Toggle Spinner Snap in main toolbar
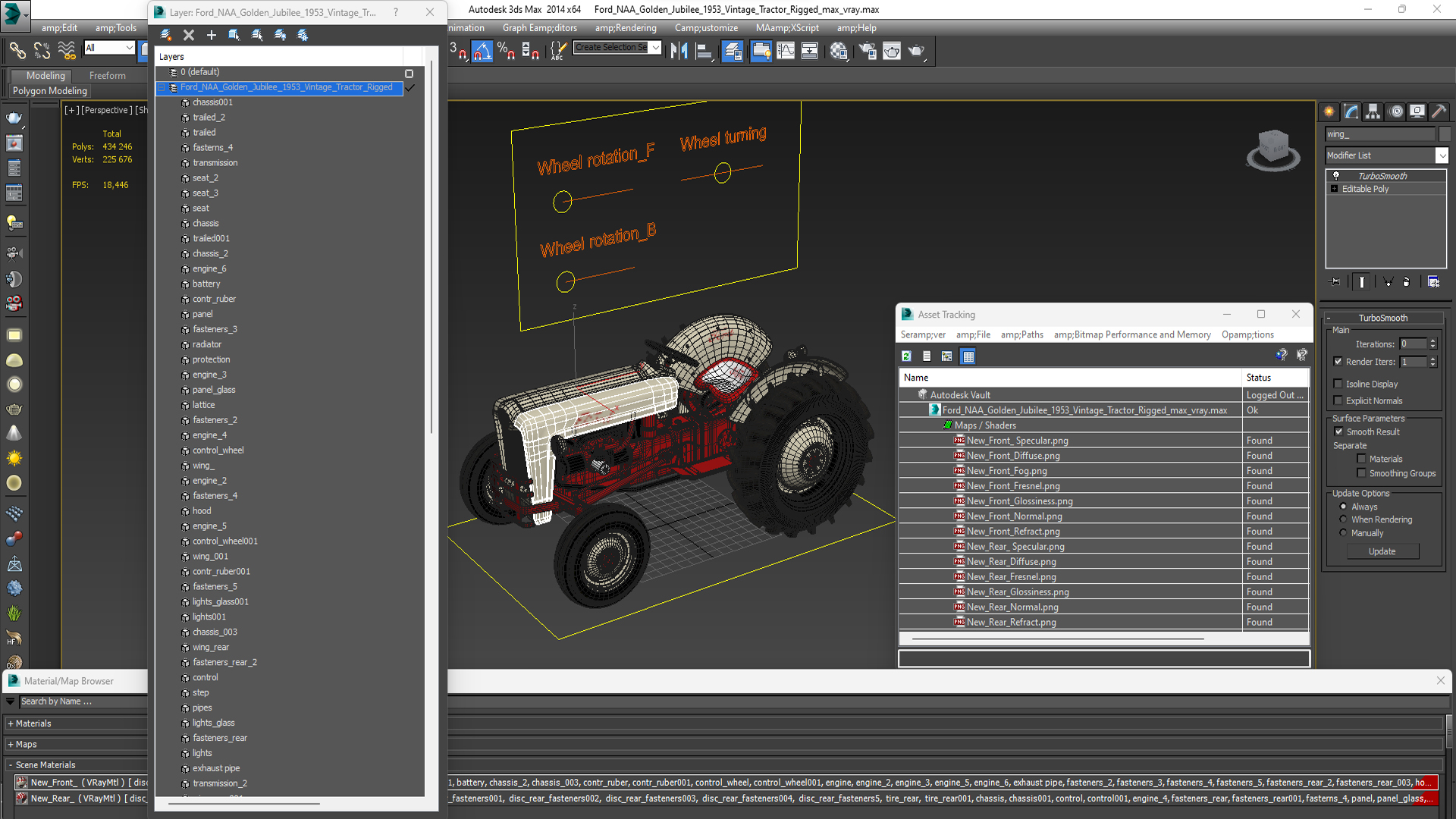The width and height of the screenshot is (1456, 819). click(530, 51)
